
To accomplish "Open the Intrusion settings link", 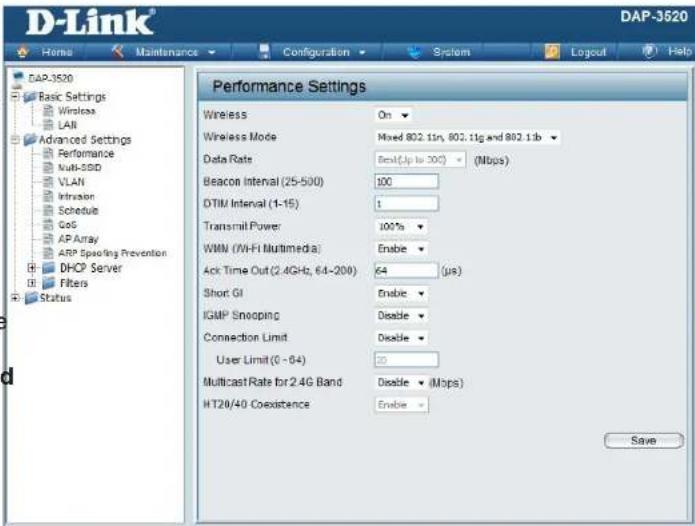I will [76, 196].
